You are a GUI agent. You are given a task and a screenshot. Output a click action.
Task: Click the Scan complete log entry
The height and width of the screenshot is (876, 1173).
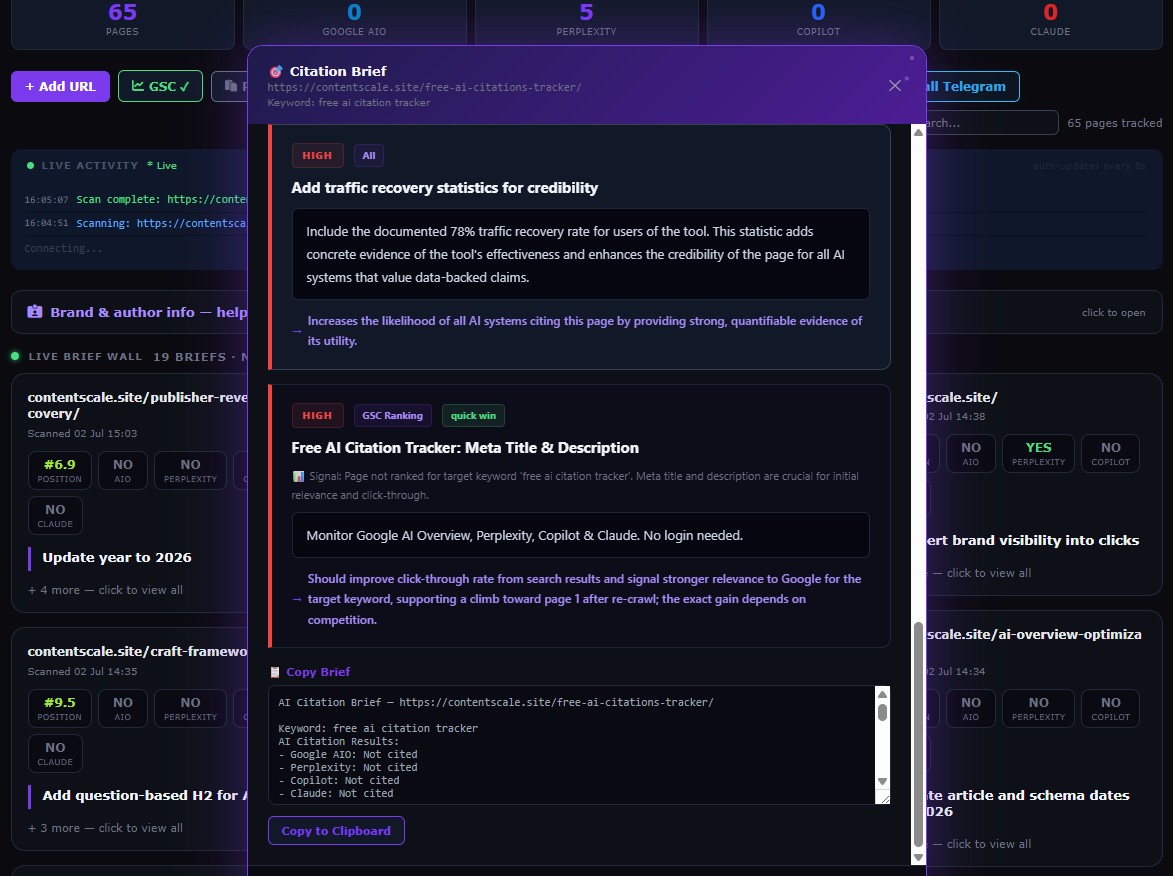(135, 199)
